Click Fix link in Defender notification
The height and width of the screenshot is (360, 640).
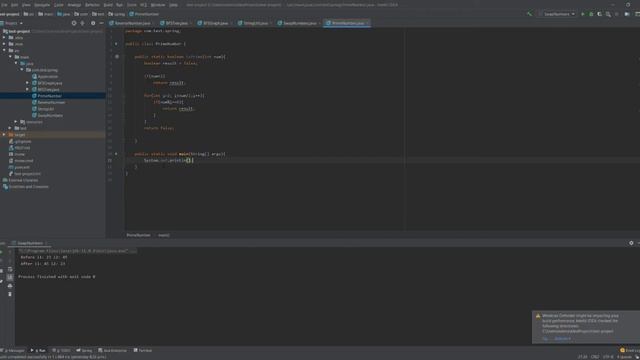coord(545,338)
